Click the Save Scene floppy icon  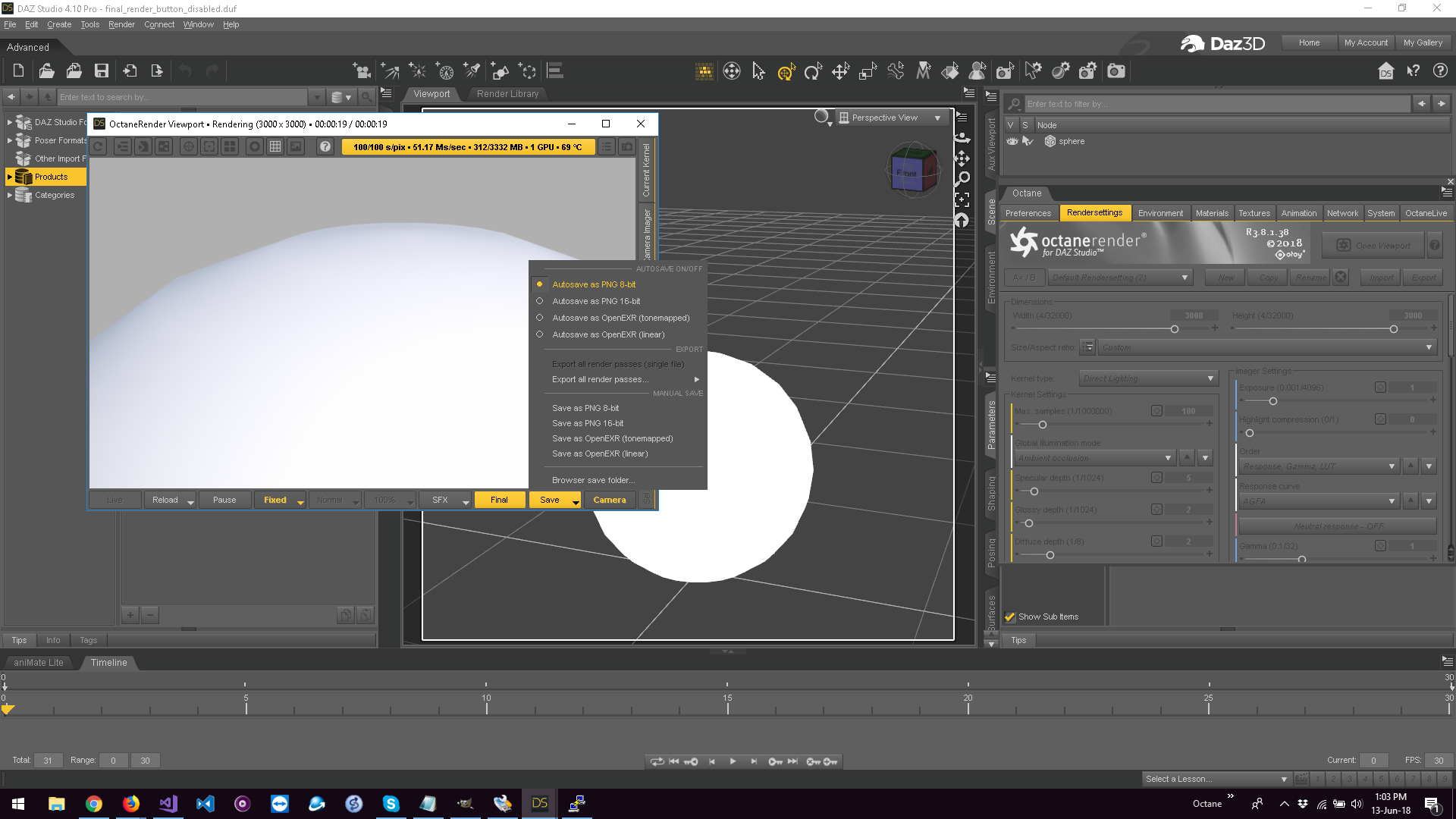(101, 71)
